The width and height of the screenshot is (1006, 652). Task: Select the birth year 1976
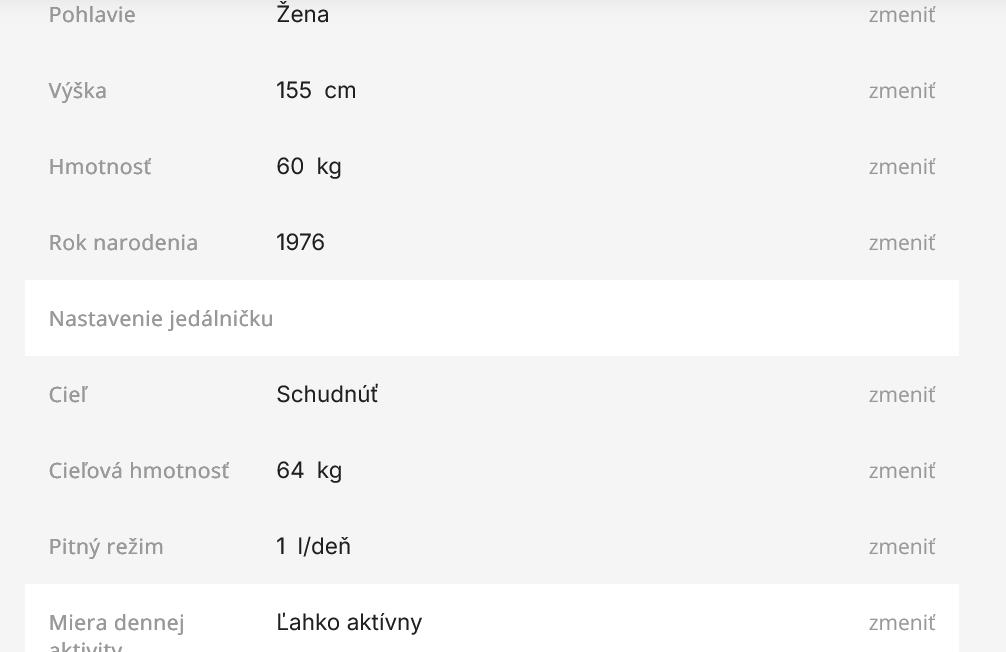click(x=300, y=243)
